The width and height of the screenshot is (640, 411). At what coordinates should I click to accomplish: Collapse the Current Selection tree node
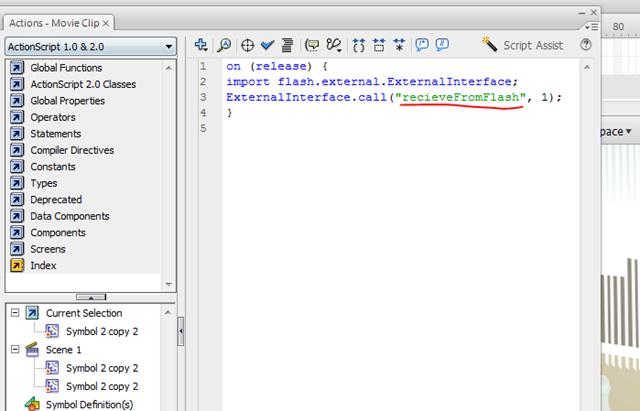[x=15, y=313]
